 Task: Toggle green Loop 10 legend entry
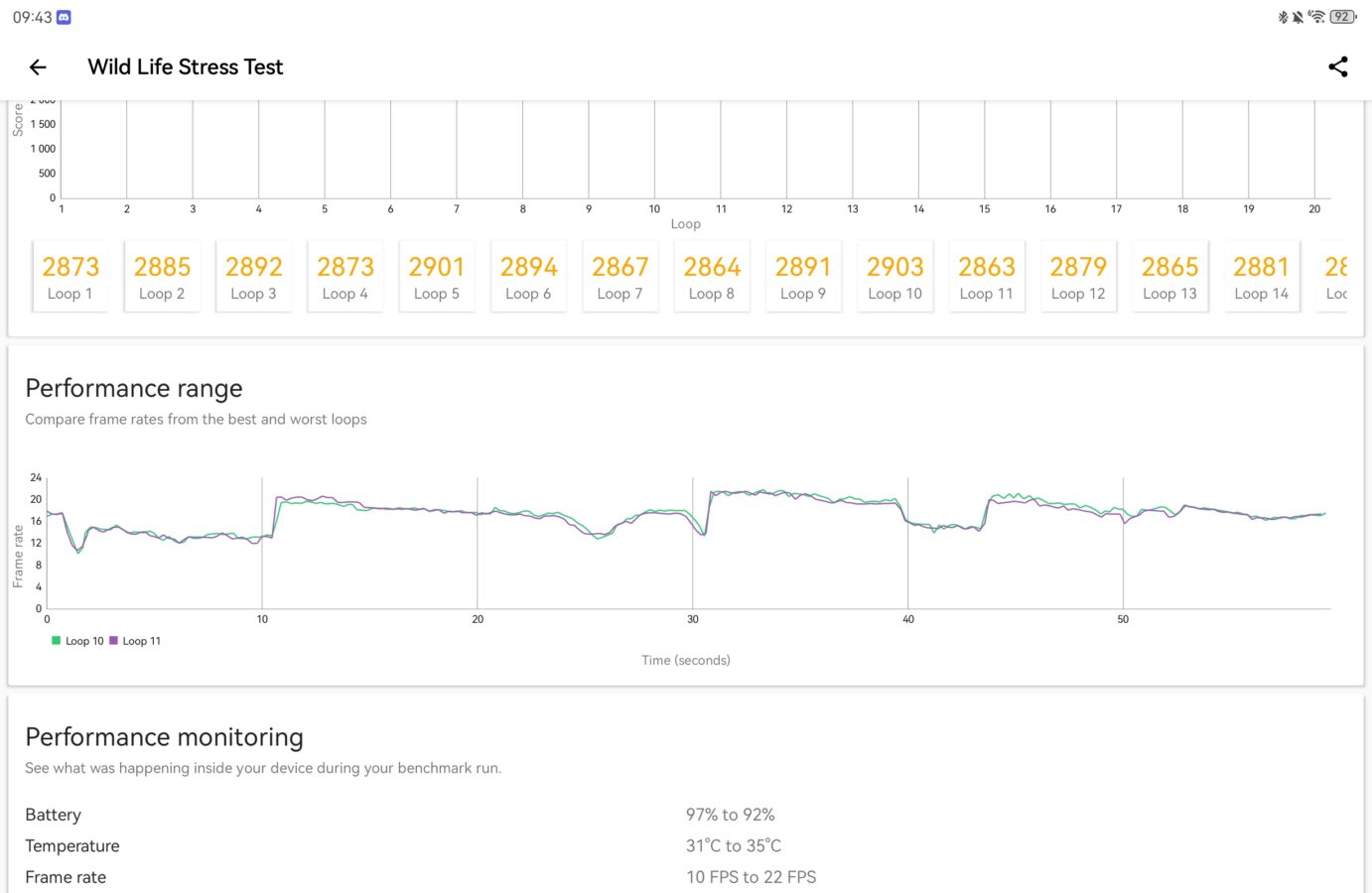point(77,641)
